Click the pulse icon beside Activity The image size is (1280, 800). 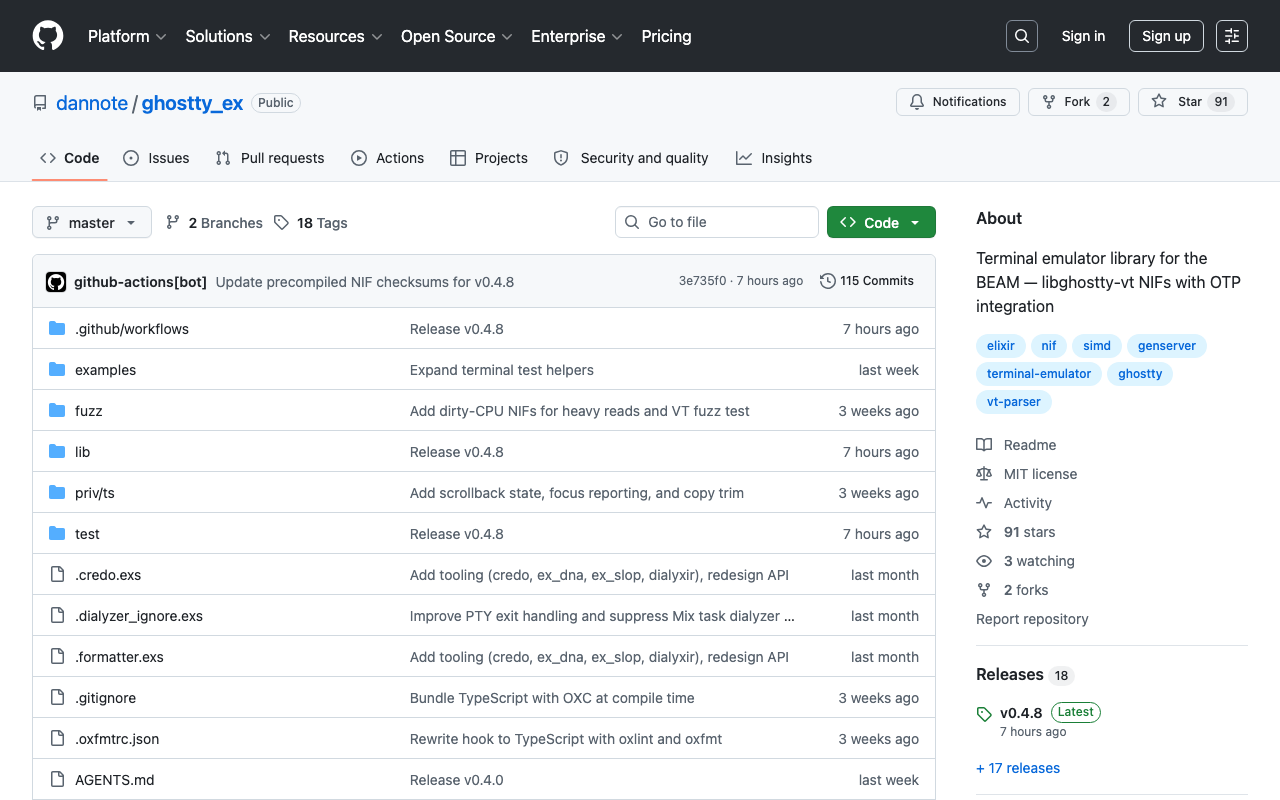click(x=984, y=503)
